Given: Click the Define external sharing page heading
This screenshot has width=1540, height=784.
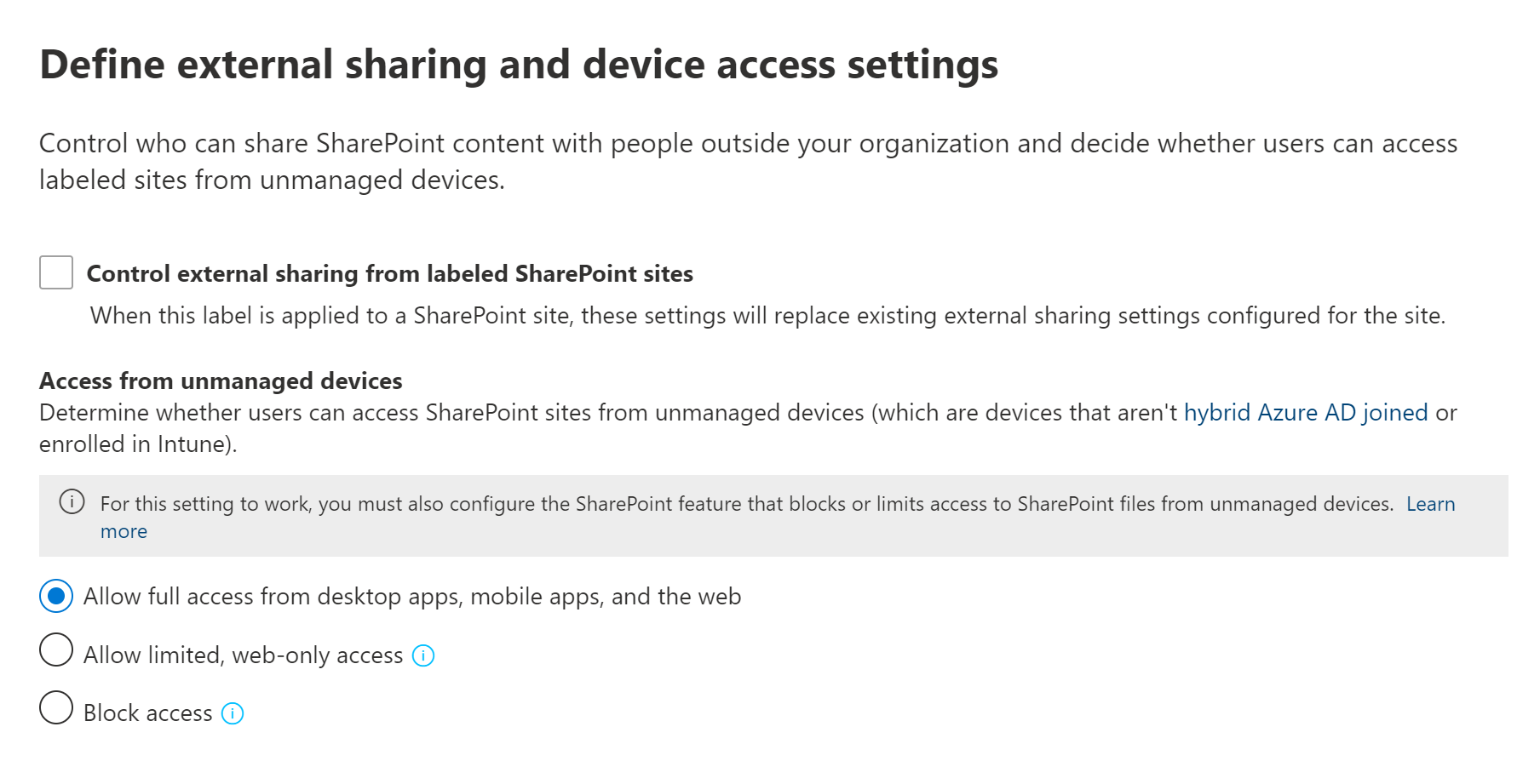Looking at the screenshot, I should pyautogui.click(x=519, y=65).
